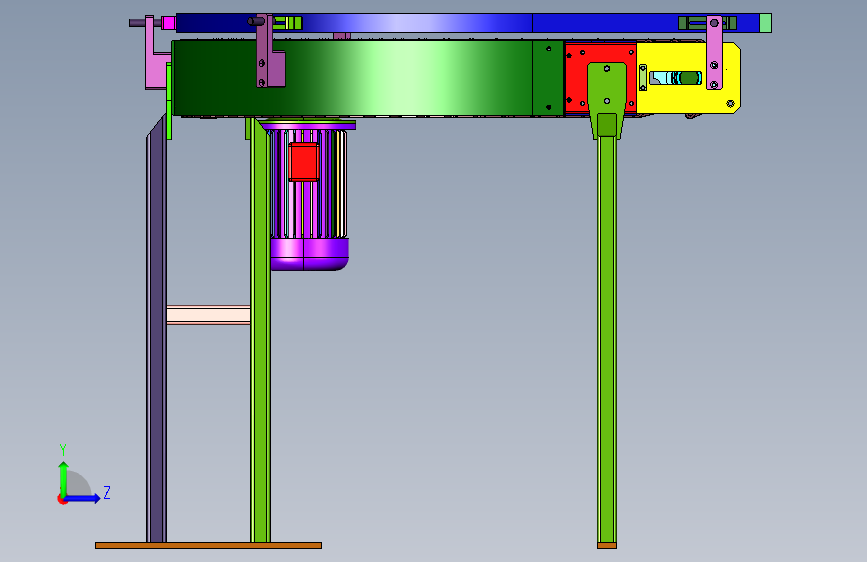Select the red terminal box on the motor

(x=304, y=162)
